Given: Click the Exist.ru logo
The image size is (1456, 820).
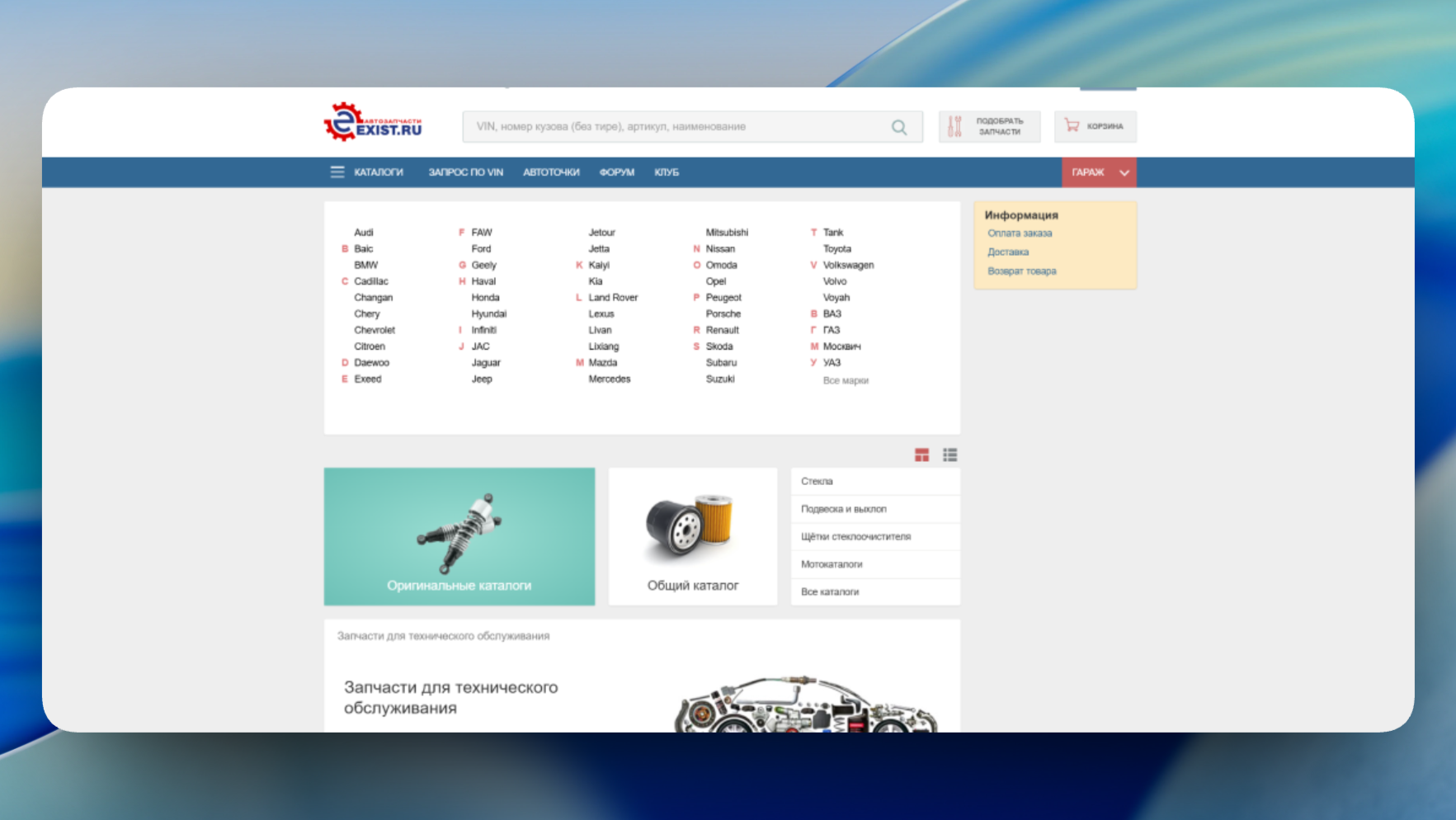Looking at the screenshot, I should pyautogui.click(x=373, y=123).
